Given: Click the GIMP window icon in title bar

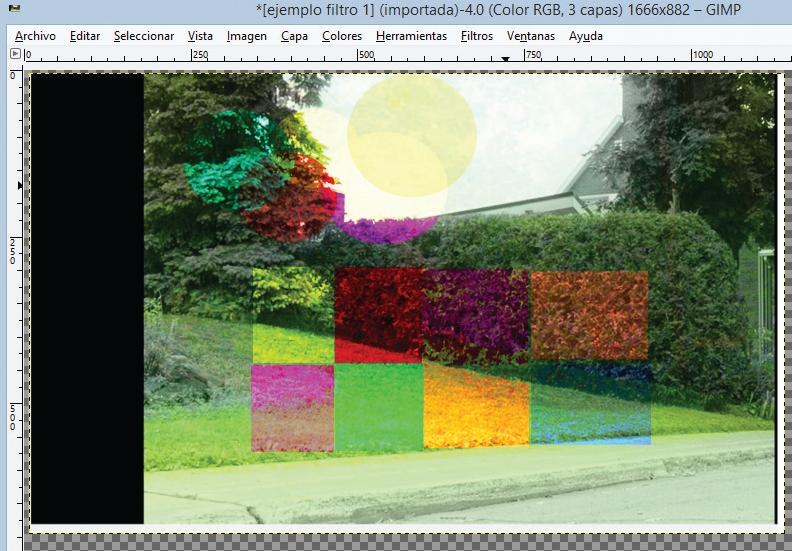Looking at the screenshot, I should [15, 8].
